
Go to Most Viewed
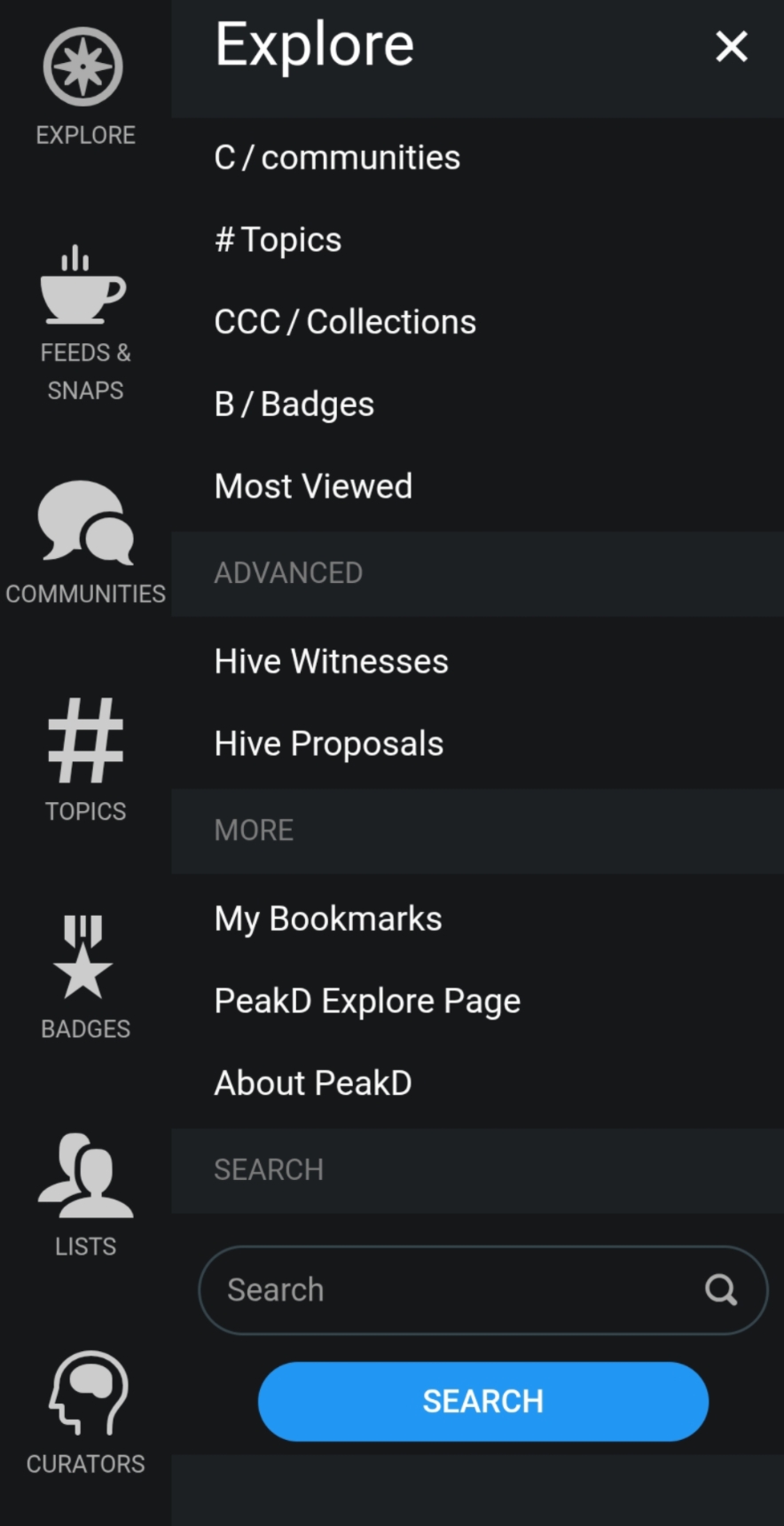(x=313, y=486)
